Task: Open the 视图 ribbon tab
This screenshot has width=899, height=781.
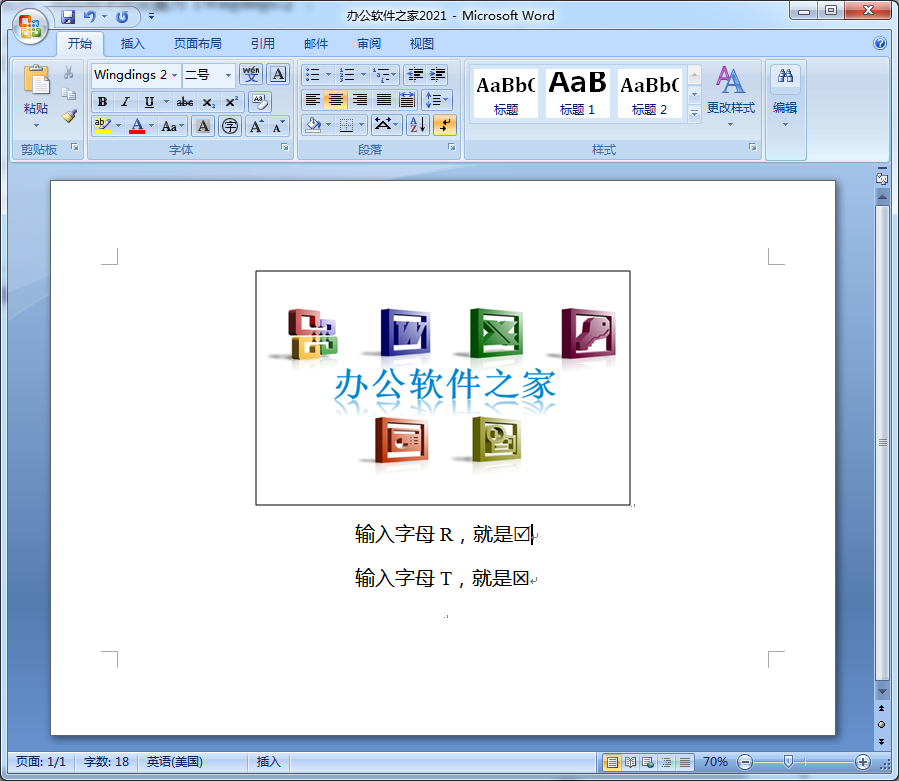Action: click(421, 44)
